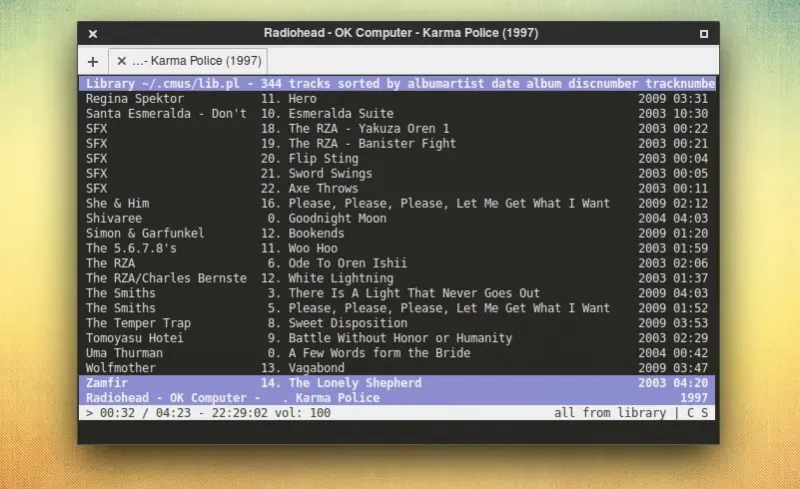Click the 'all from library' status text
The image size is (800, 489).
coord(610,413)
